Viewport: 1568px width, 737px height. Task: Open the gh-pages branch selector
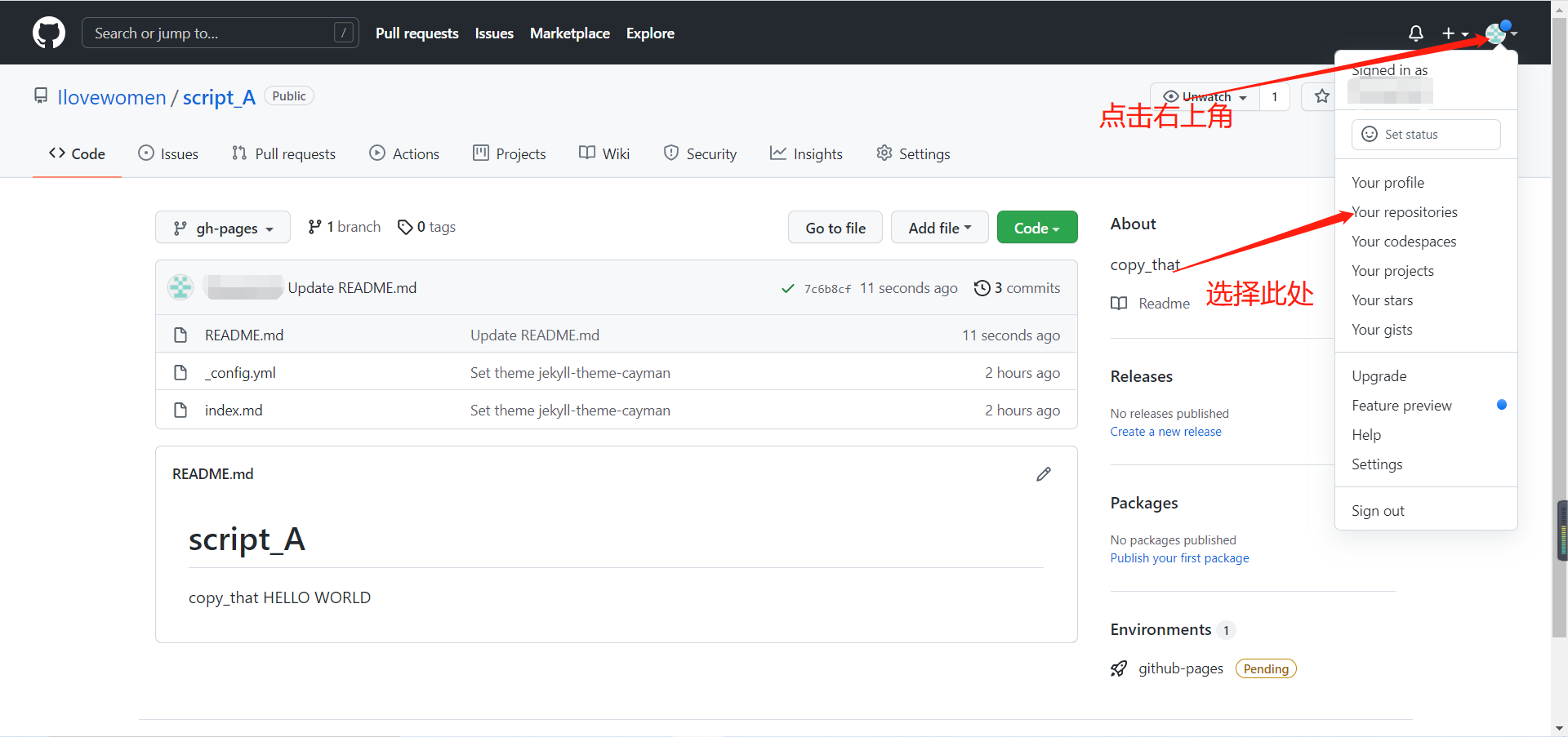pos(222,228)
